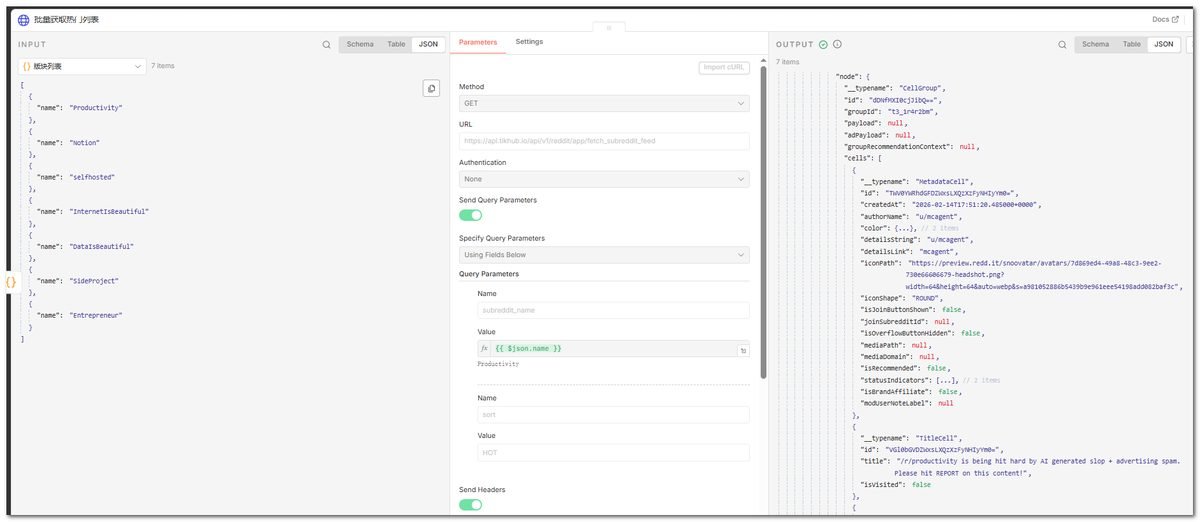The image size is (1200, 522).
Task: Click the URL input field
Action: pyautogui.click(x=604, y=141)
